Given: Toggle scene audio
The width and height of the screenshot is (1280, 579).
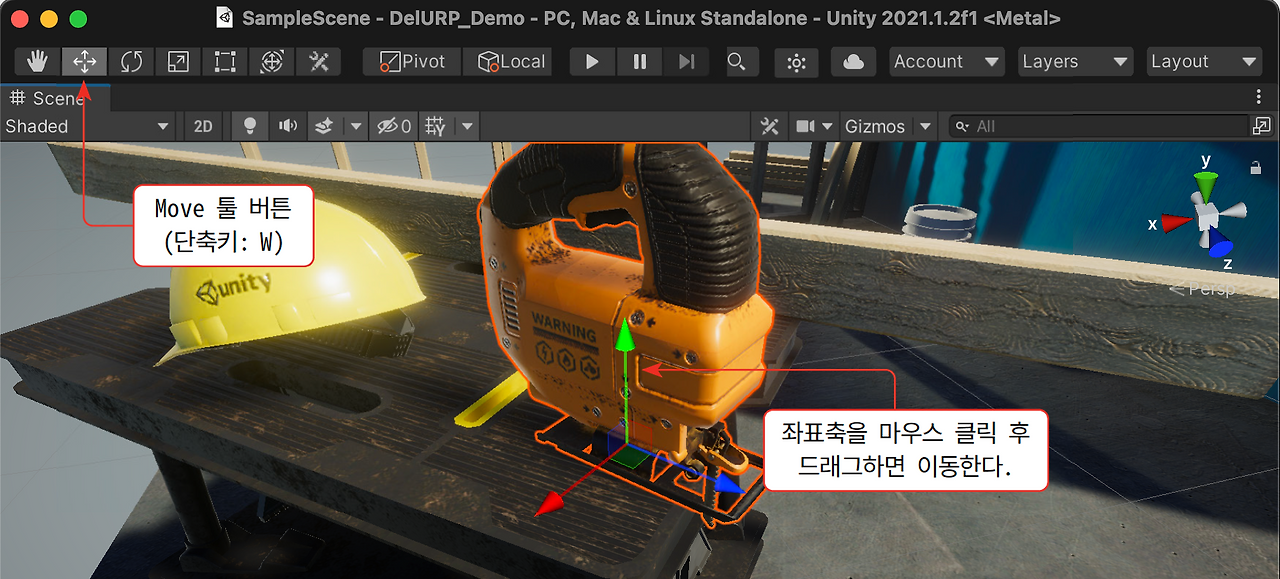Looking at the screenshot, I should (x=288, y=126).
